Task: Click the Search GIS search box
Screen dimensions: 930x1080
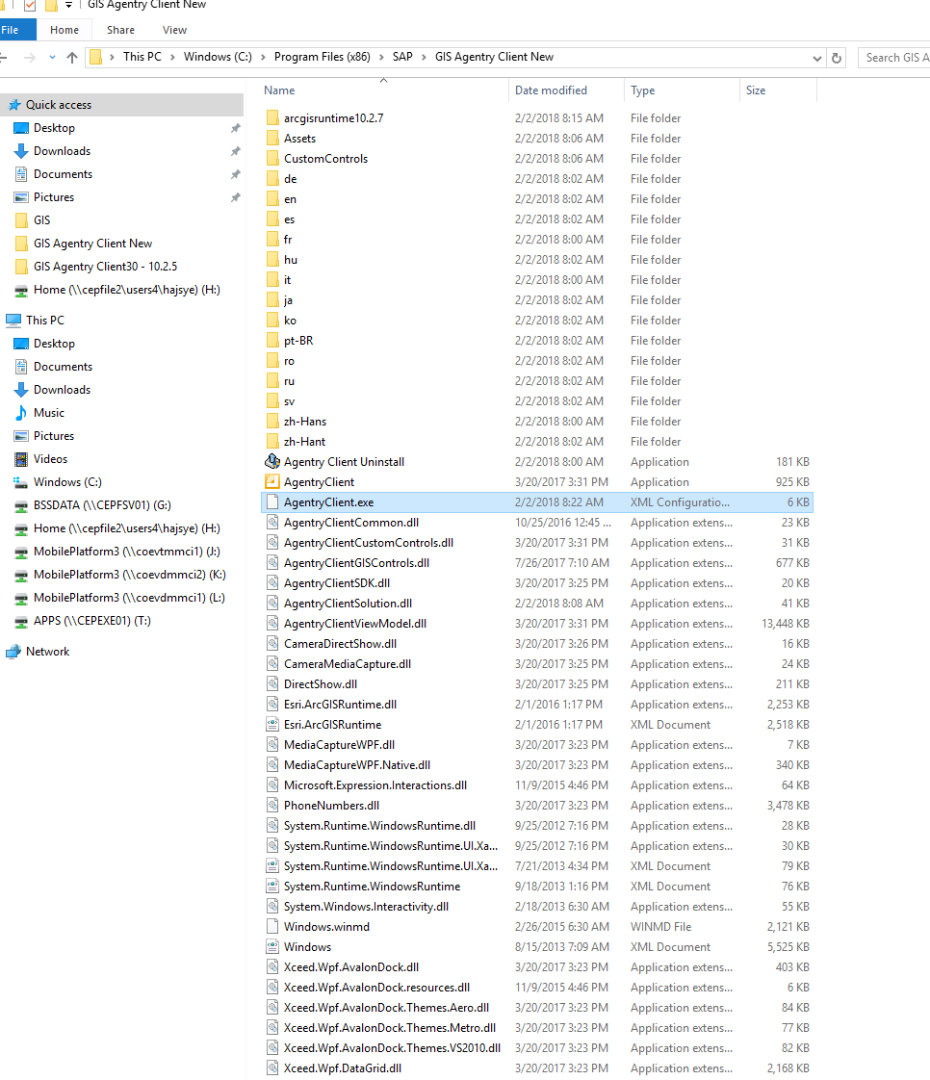Action: coord(894,58)
